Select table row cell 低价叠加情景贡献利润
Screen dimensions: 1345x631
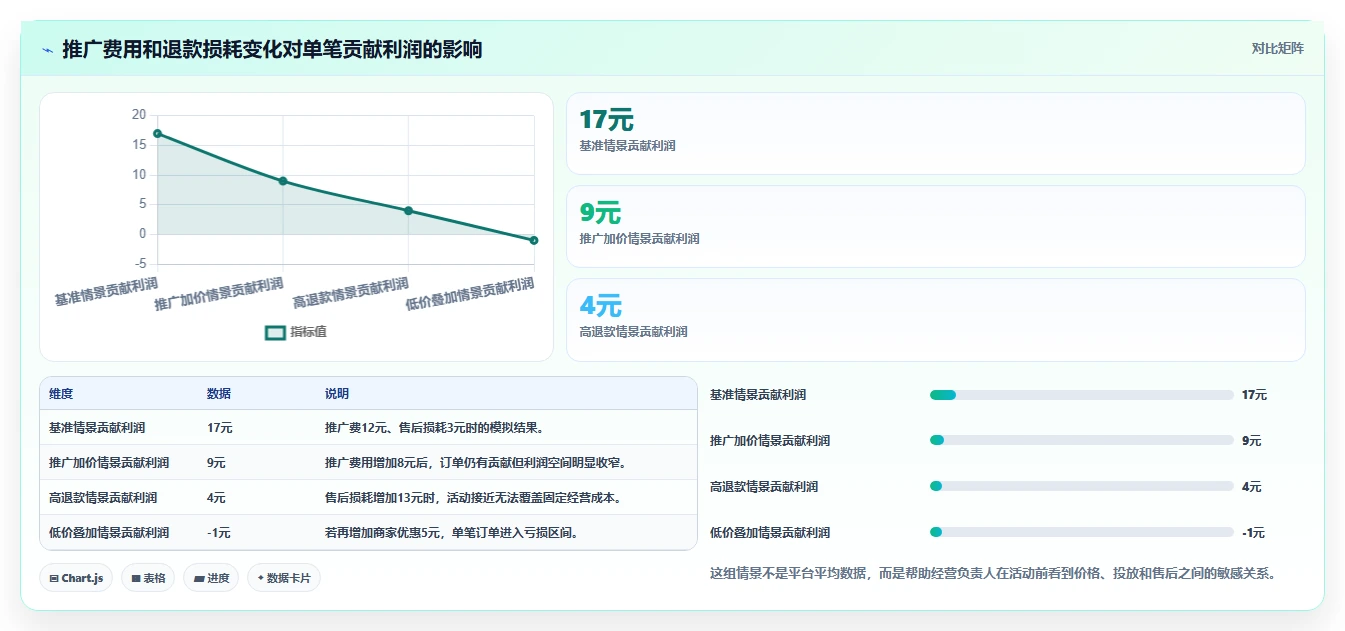coord(109,532)
